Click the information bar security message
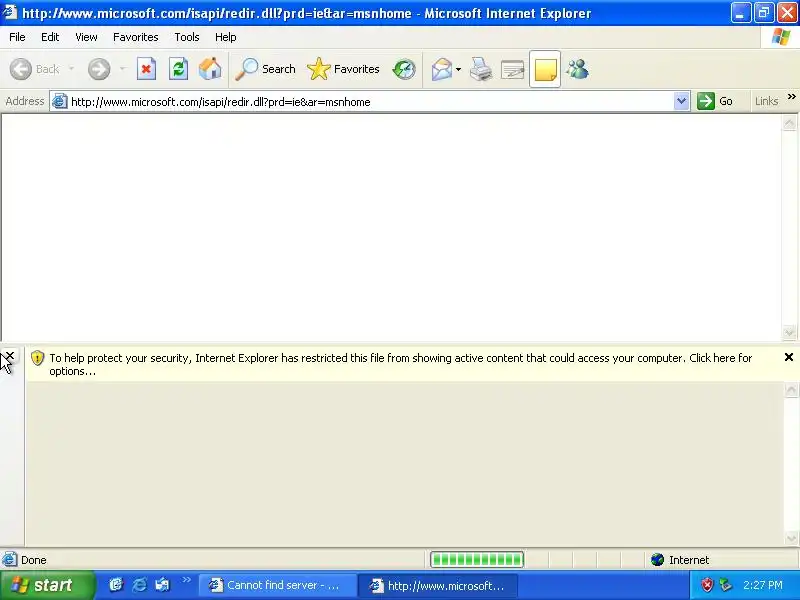 401,364
